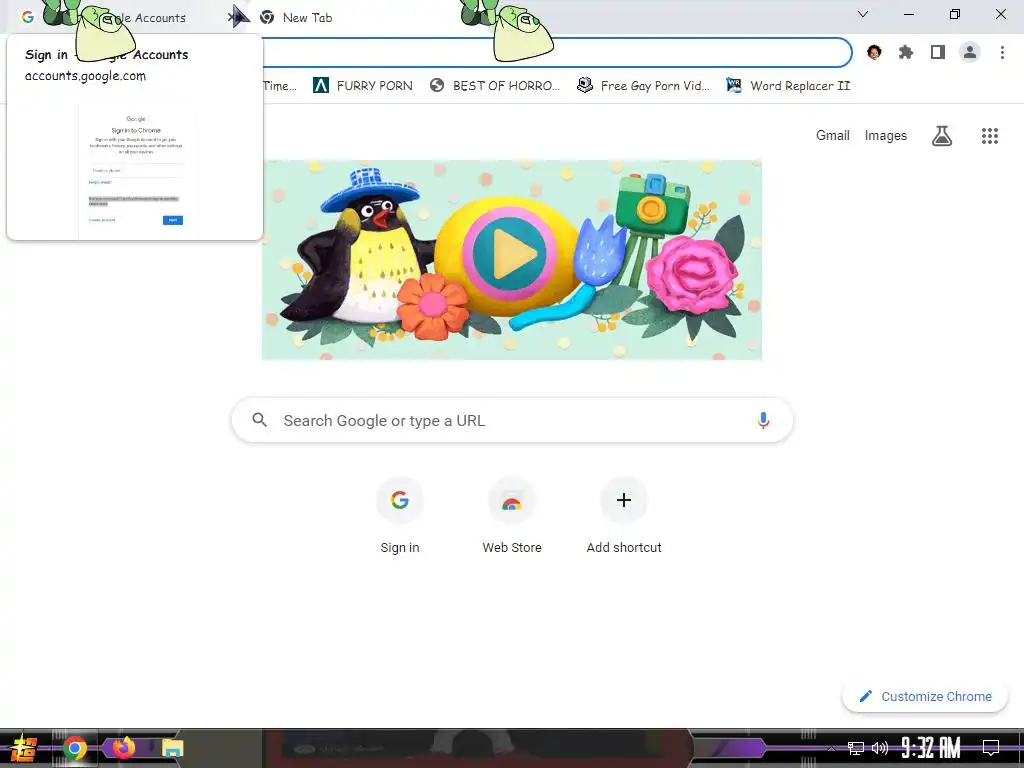The image size is (1024, 768).
Task: Open the notification center icon
Action: pyautogui.click(x=991, y=748)
